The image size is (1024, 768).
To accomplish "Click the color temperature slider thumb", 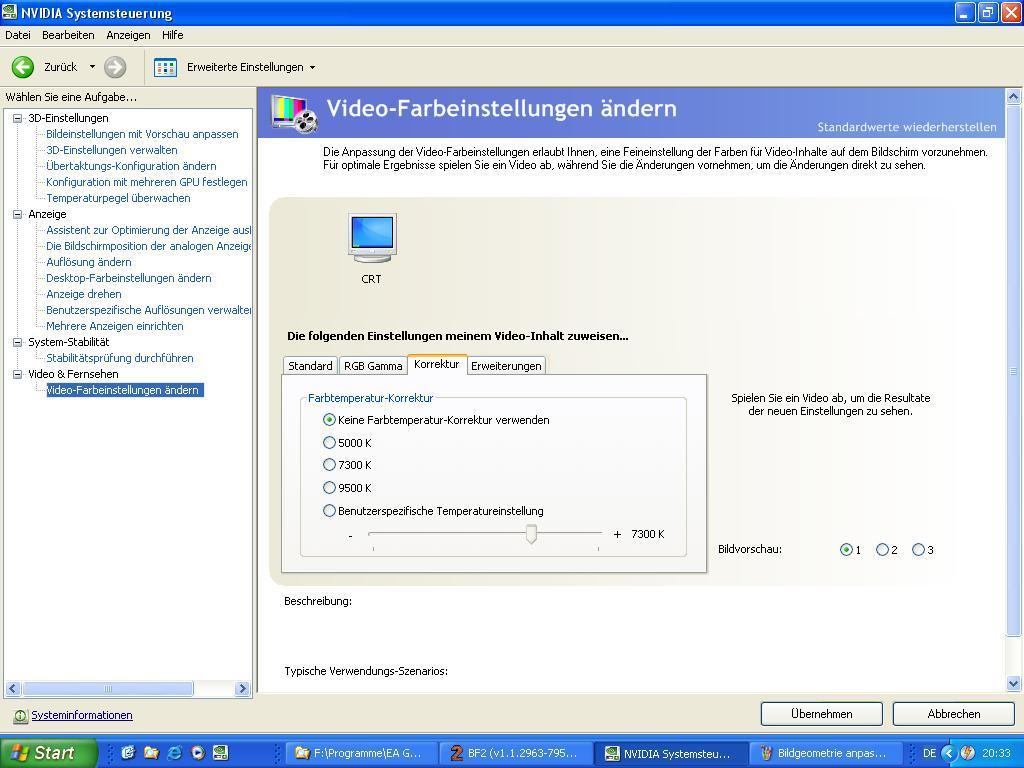I will pyautogui.click(x=532, y=534).
